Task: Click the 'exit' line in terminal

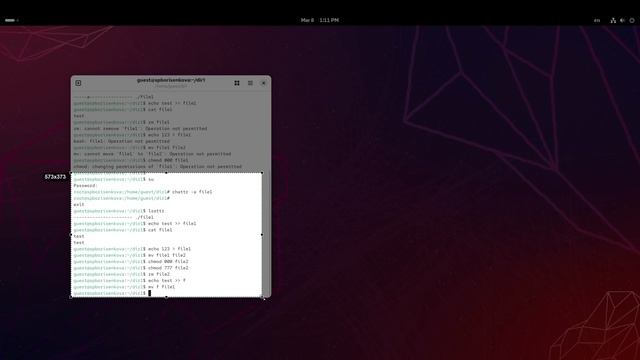Action: coord(79,204)
